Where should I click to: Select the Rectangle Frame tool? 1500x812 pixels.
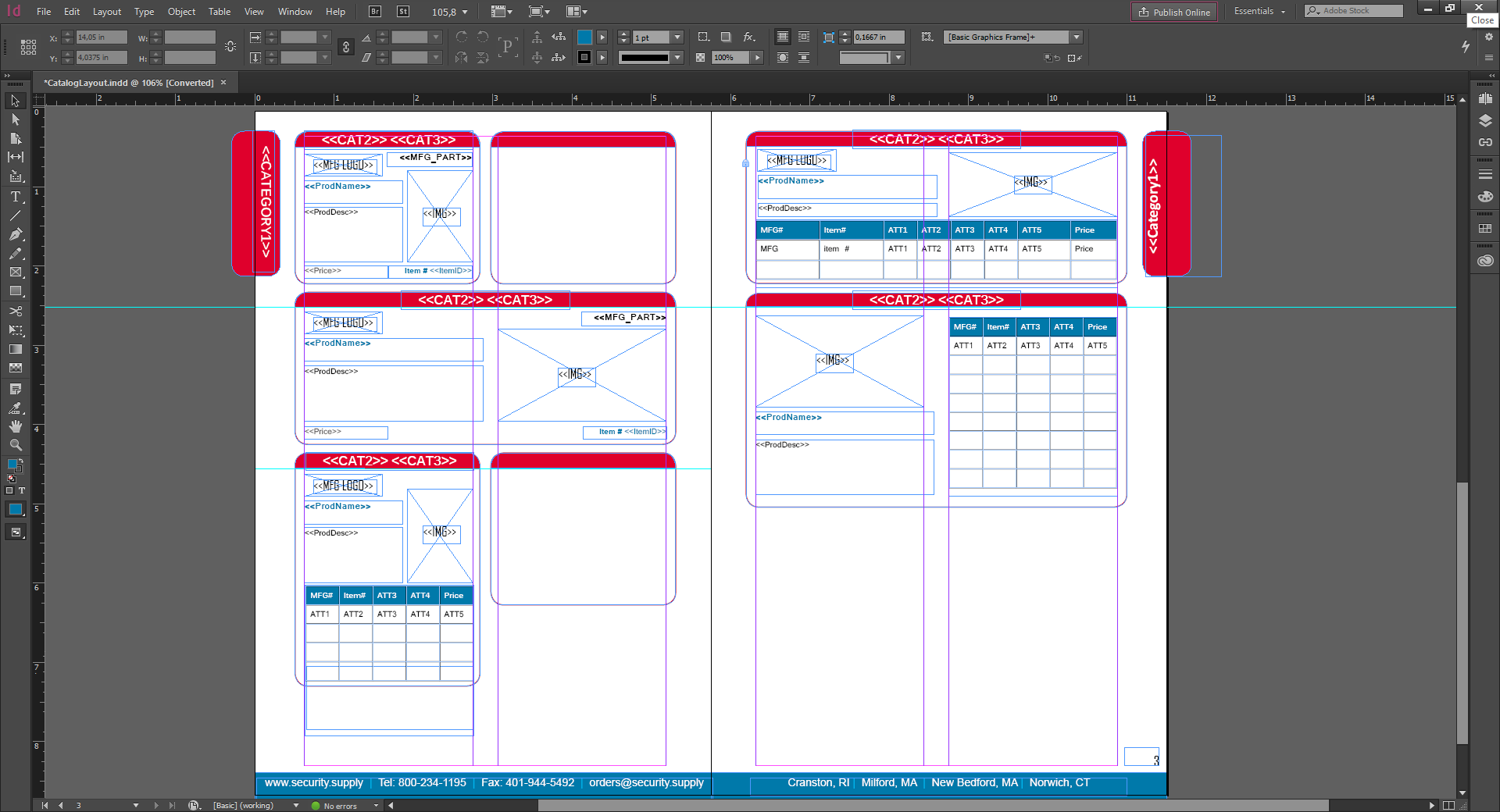point(15,272)
